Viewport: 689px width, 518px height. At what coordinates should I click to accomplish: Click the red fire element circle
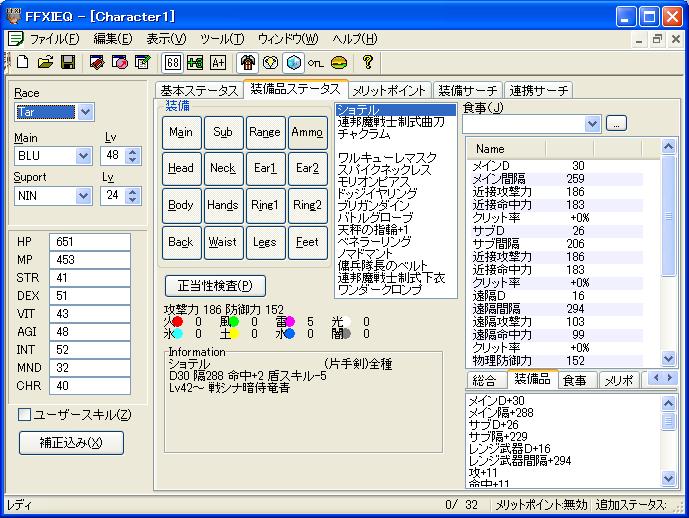[178, 322]
